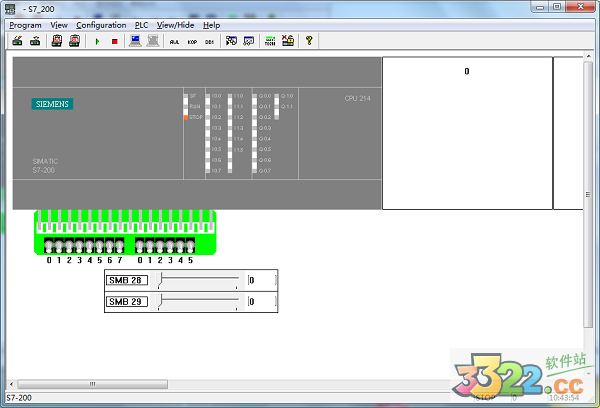Click the green Run button in toolbar
Viewport: 600px width, 408px height.
97,41
